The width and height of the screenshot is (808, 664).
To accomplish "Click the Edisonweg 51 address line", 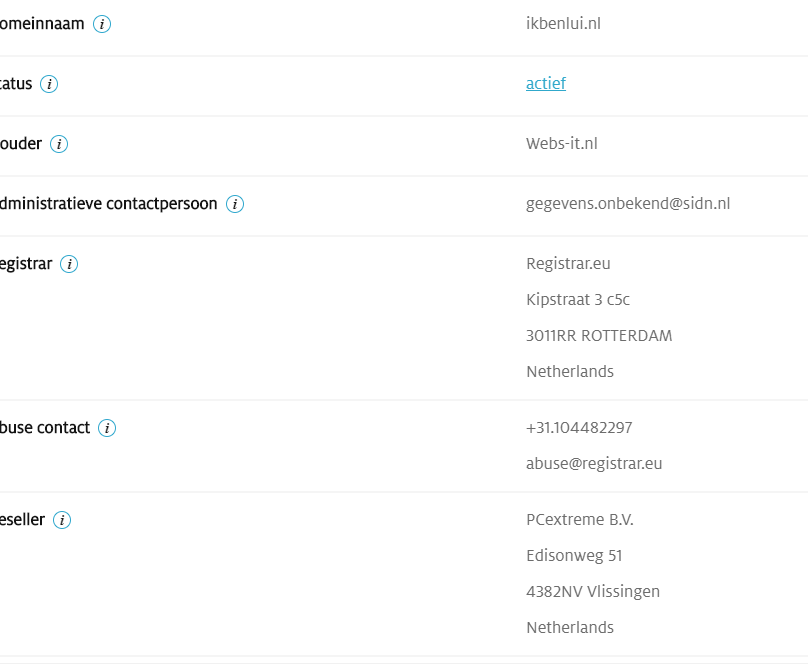I will point(574,556).
